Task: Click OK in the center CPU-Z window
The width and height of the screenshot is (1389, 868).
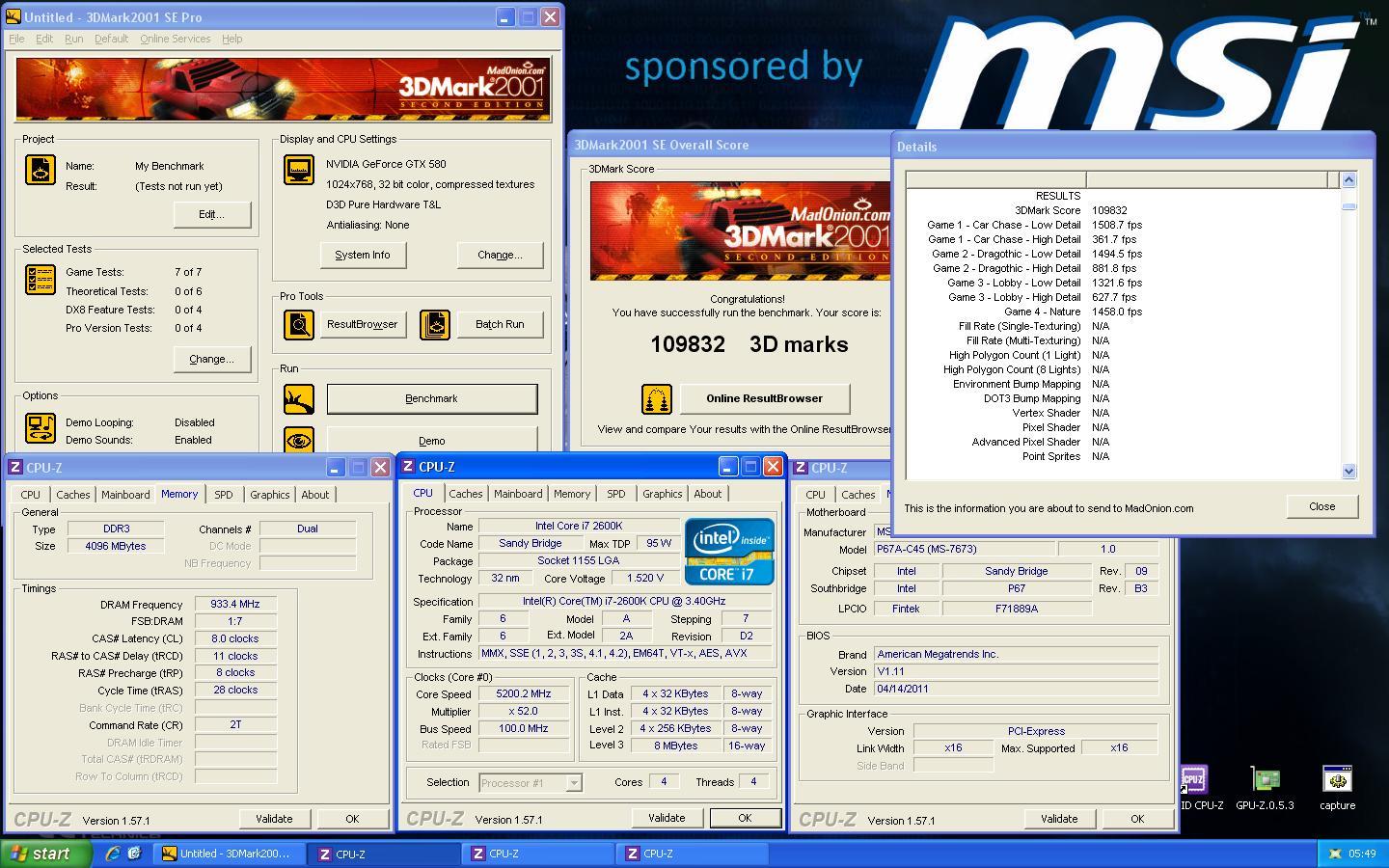Action: click(745, 818)
